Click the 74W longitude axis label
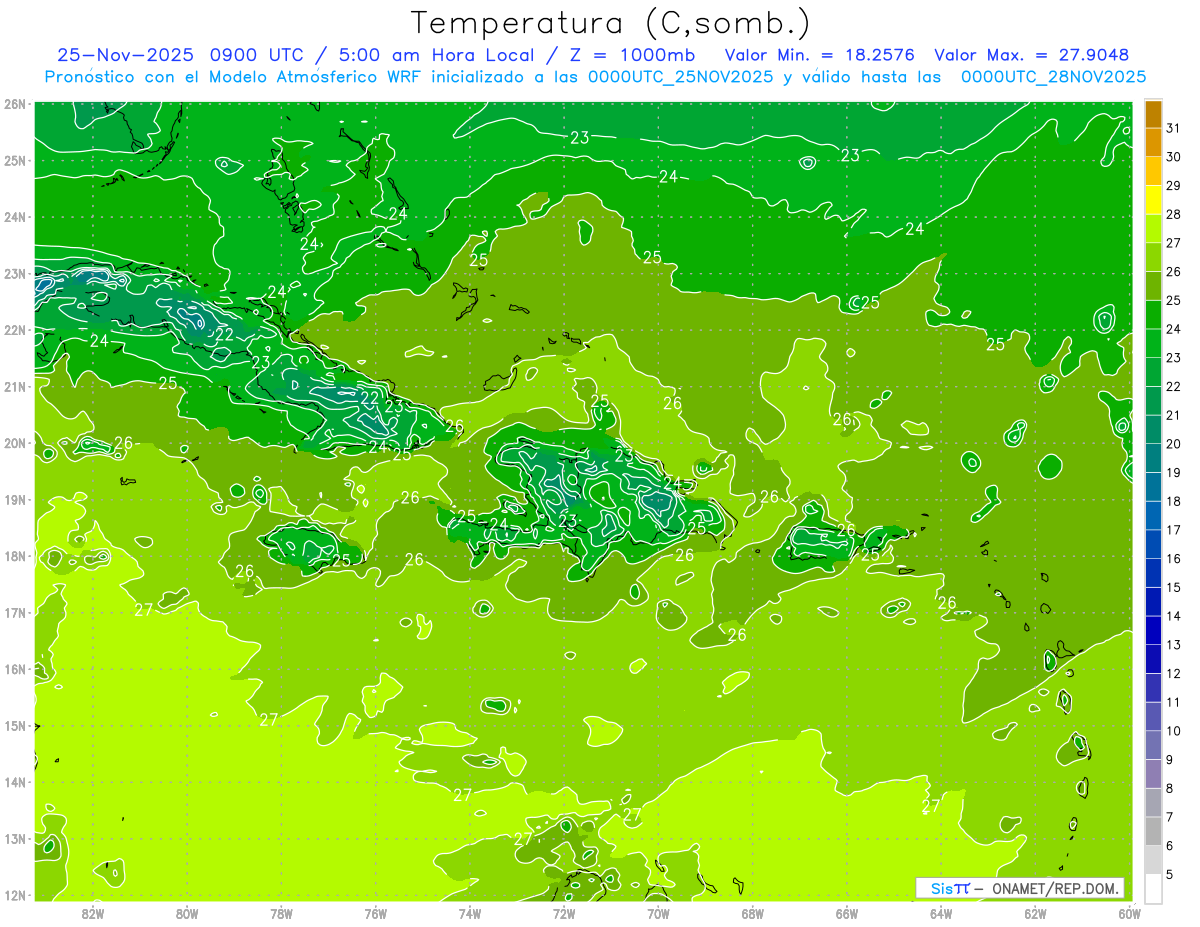Viewport: 1200px width, 927px height. tap(470, 913)
